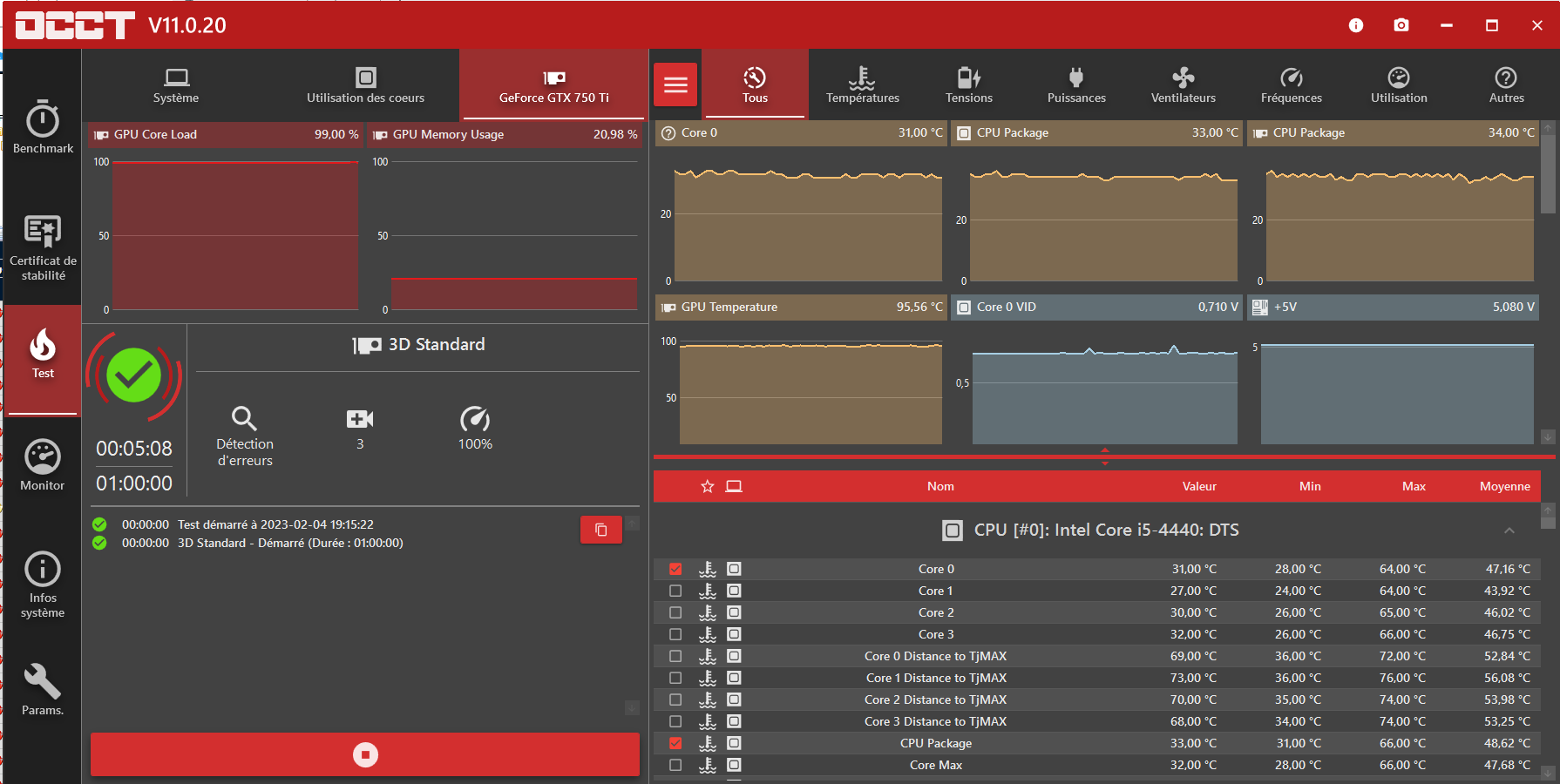Open the red hamburger menu

(x=675, y=84)
